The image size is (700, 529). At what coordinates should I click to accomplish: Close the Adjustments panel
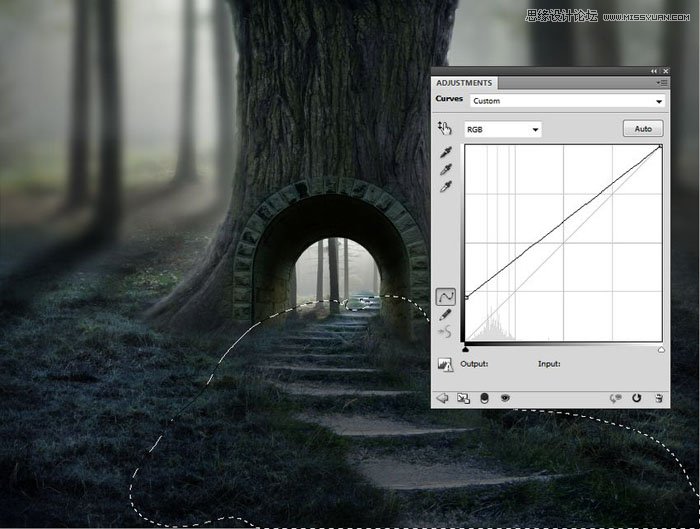665,71
